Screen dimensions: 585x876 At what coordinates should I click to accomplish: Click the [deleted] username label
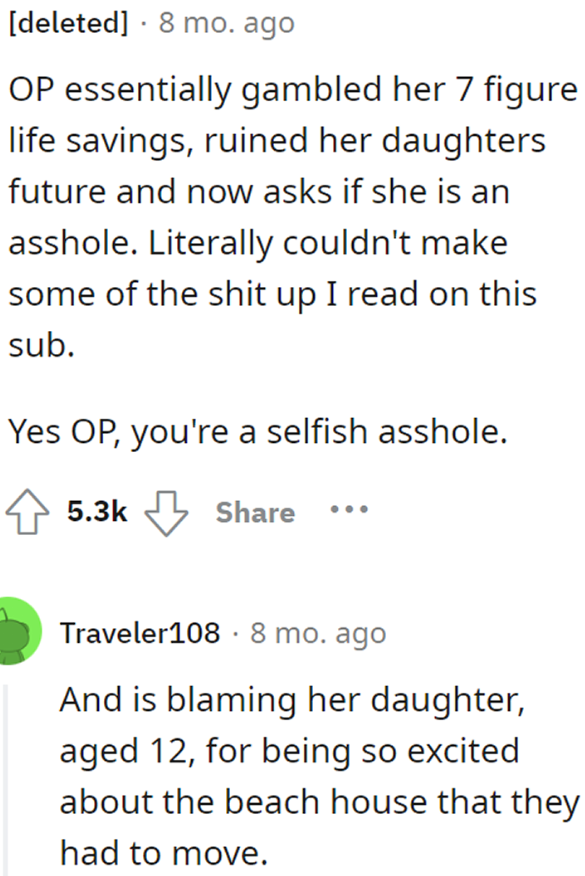[65, 22]
